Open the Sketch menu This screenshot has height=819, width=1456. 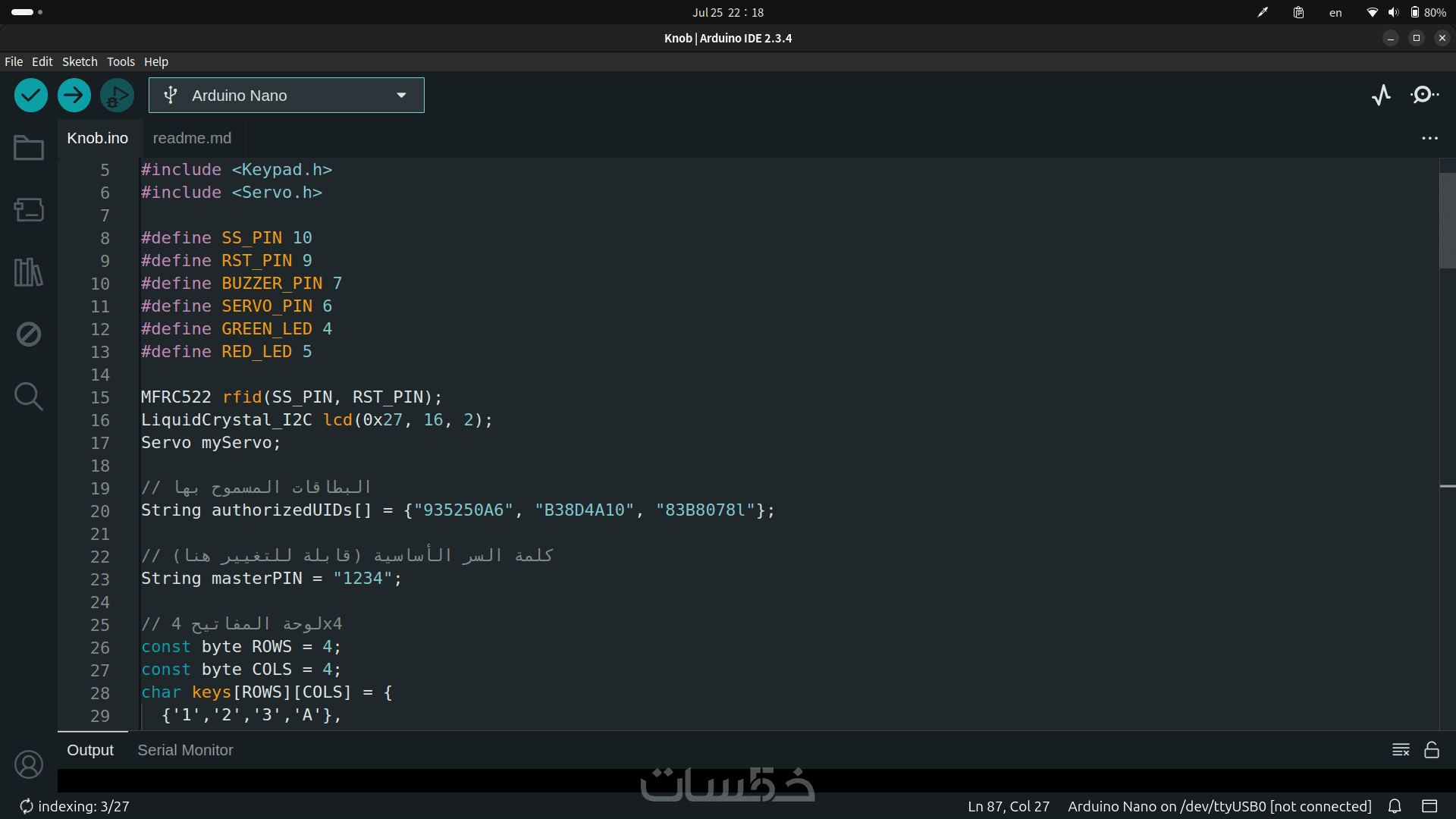click(x=80, y=61)
